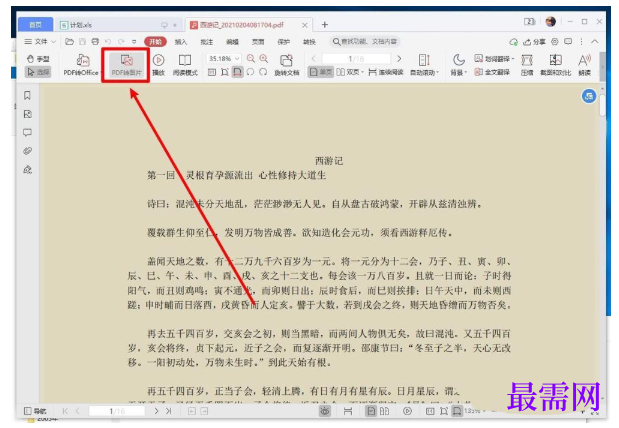Open the signature panel in left sidebar
Image resolution: width=619 pixels, height=428 pixels.
click(x=27, y=170)
